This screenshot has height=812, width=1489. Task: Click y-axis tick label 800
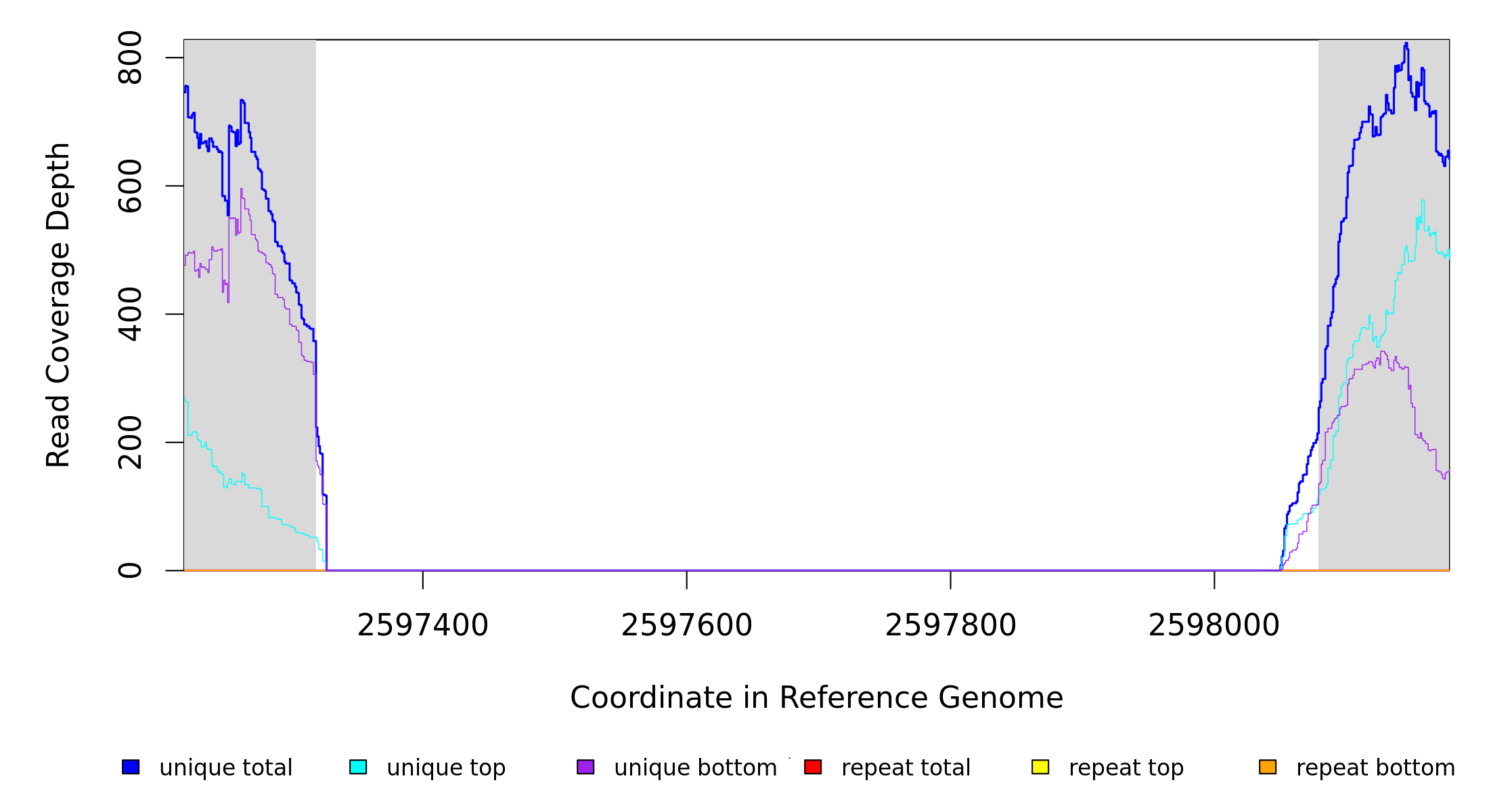click(x=130, y=58)
